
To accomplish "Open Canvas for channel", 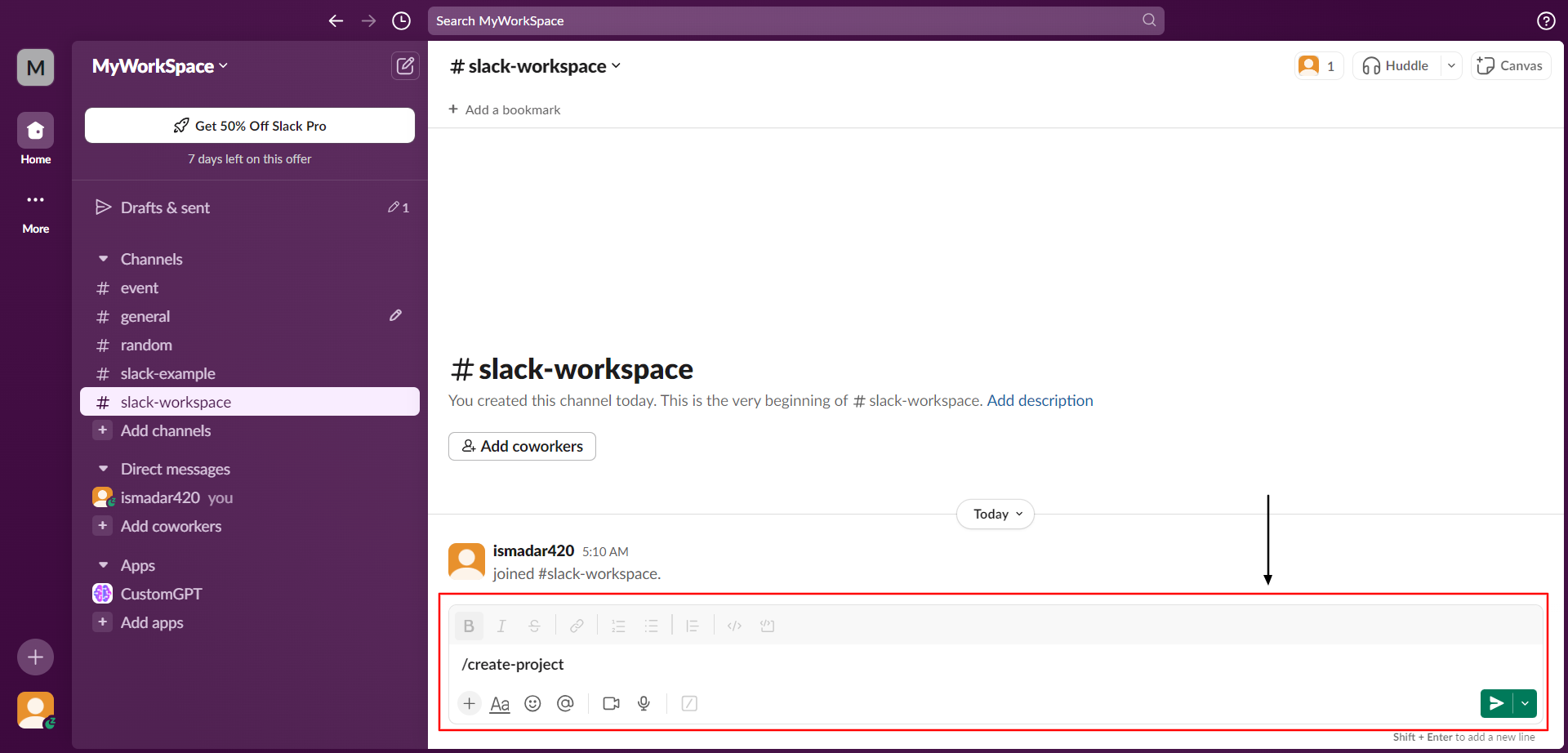I will 1511,66.
